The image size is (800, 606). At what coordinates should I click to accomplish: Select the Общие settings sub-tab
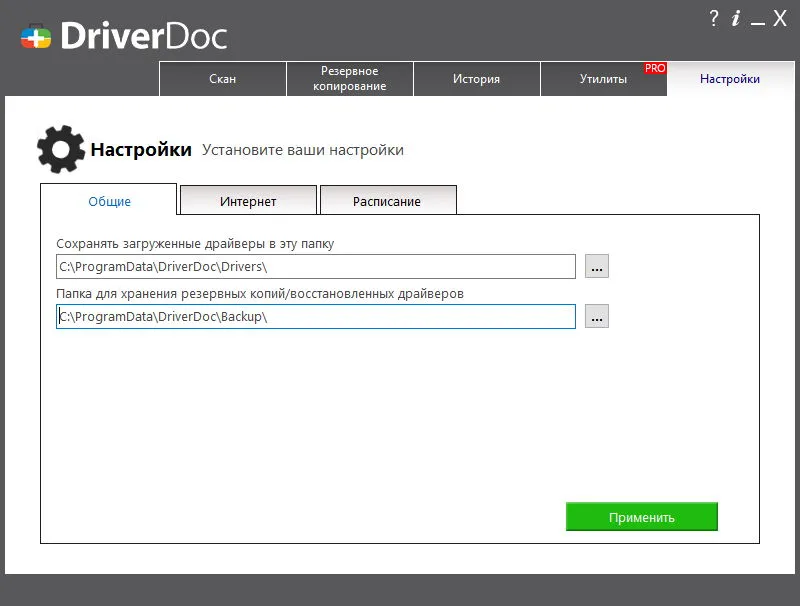pos(109,200)
